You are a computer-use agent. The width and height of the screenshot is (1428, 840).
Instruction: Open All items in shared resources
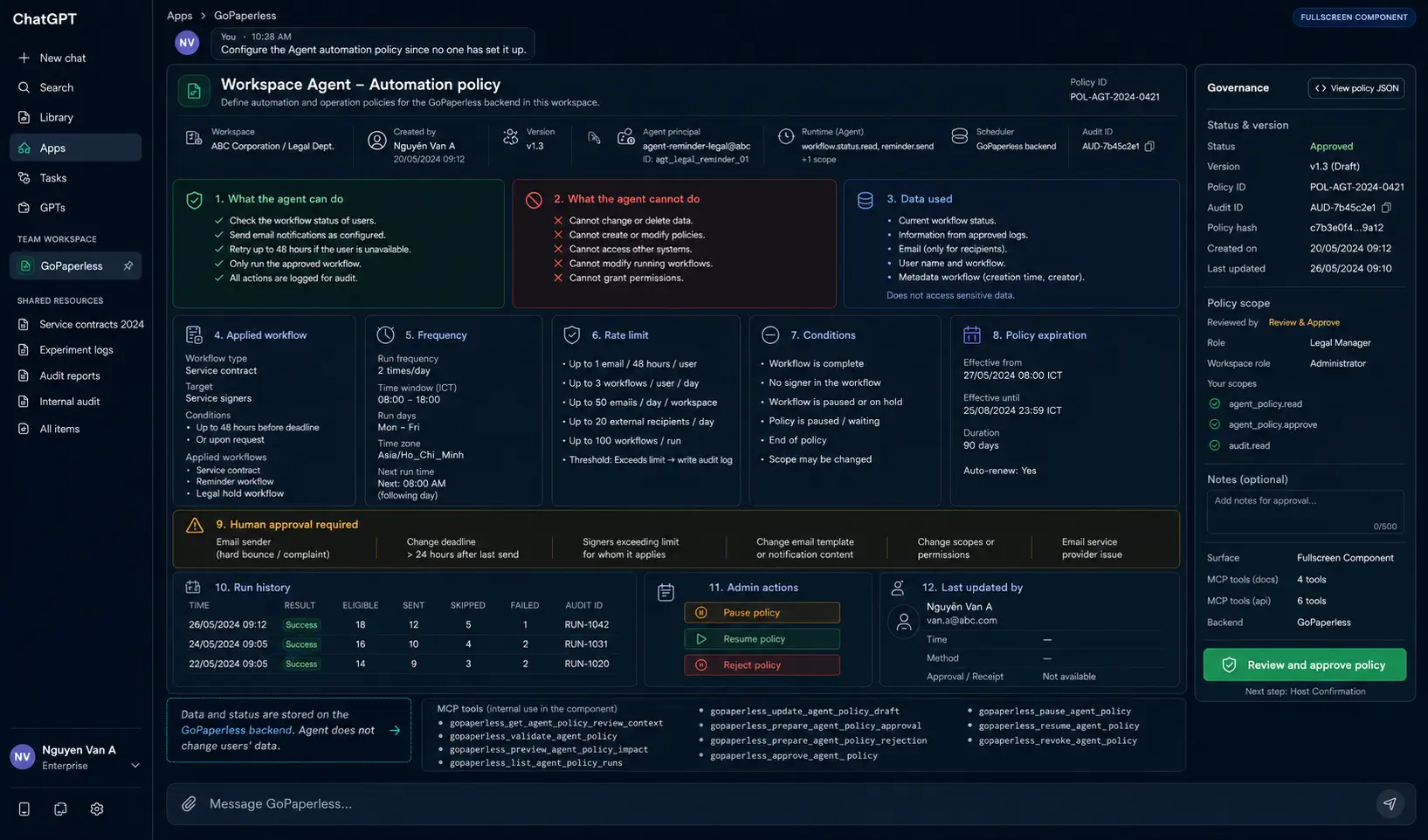point(49,429)
